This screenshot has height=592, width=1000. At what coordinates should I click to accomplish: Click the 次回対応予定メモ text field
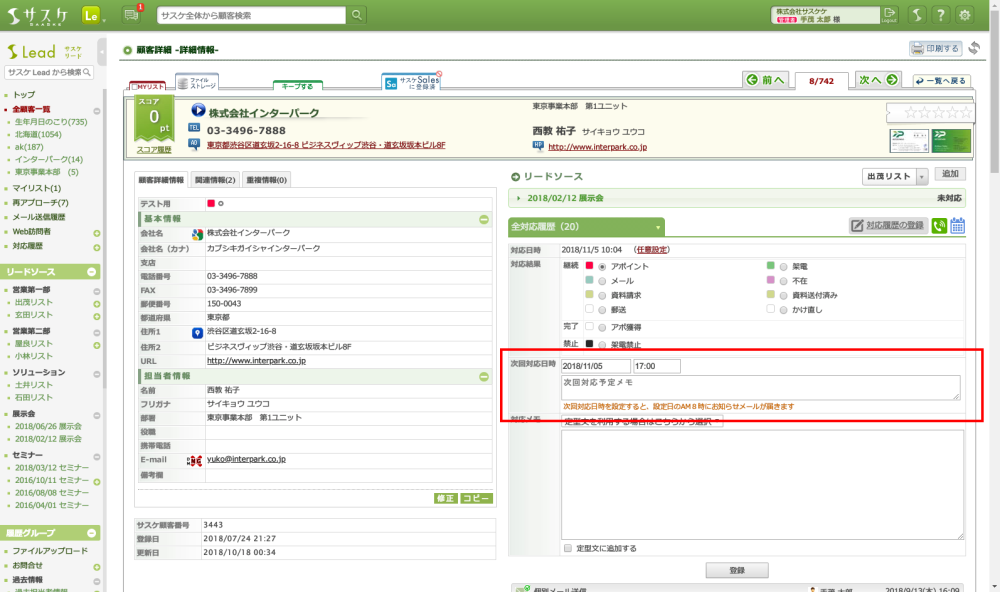760,387
